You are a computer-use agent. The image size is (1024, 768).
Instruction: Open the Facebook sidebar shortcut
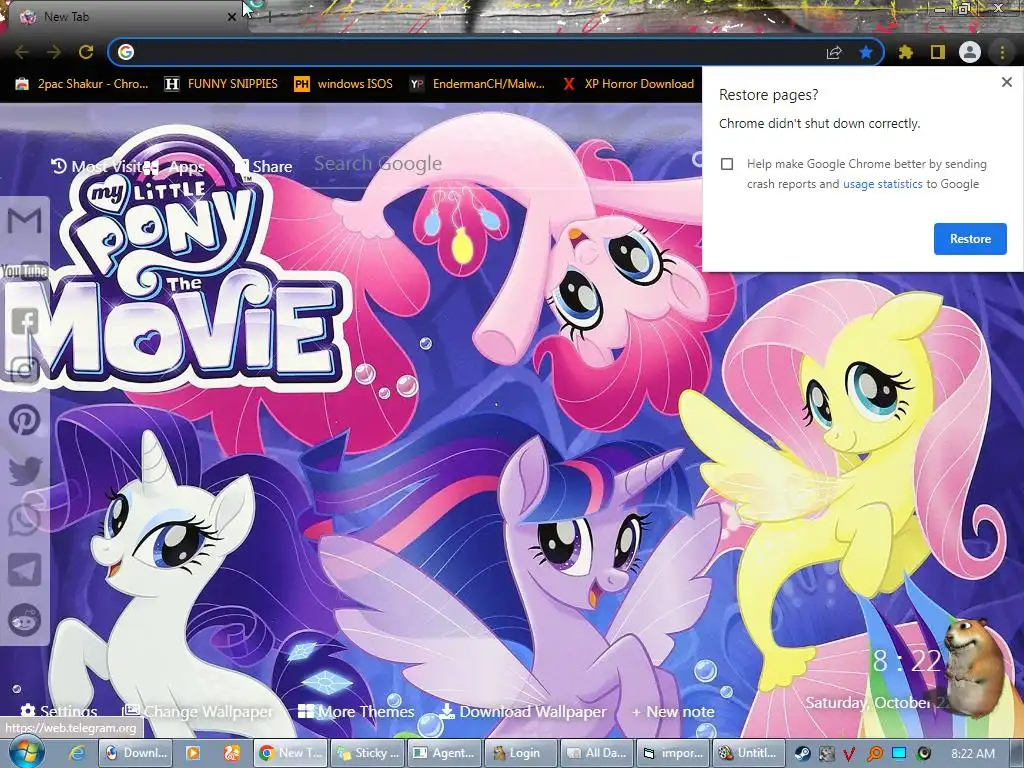(x=25, y=321)
